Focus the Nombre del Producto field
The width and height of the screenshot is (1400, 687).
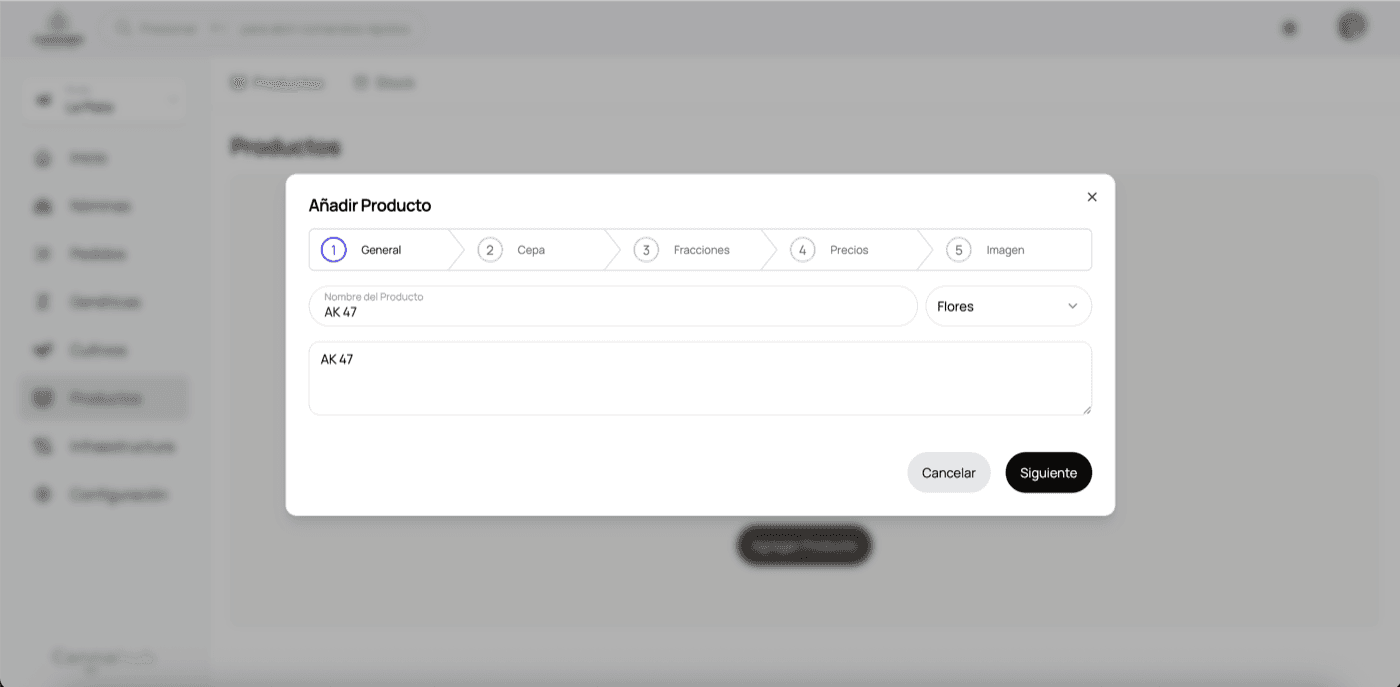[612, 311]
